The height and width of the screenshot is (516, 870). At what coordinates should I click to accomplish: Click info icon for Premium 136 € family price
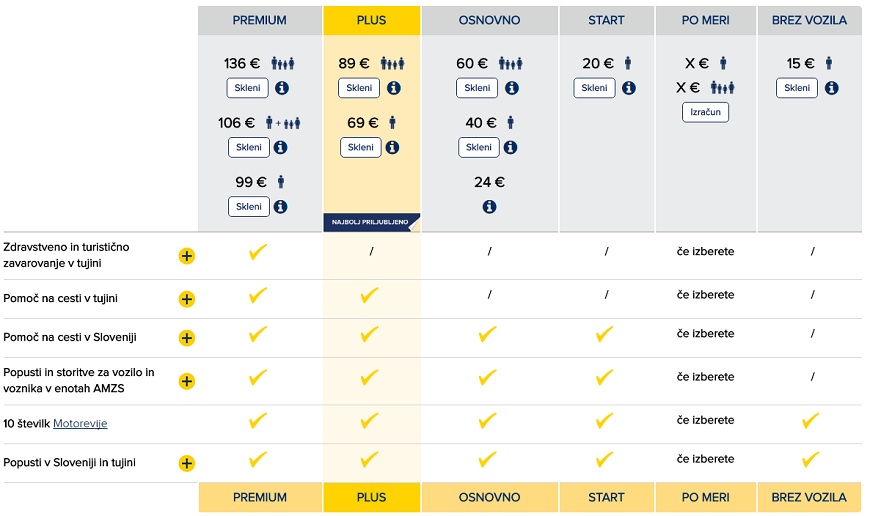(x=281, y=88)
